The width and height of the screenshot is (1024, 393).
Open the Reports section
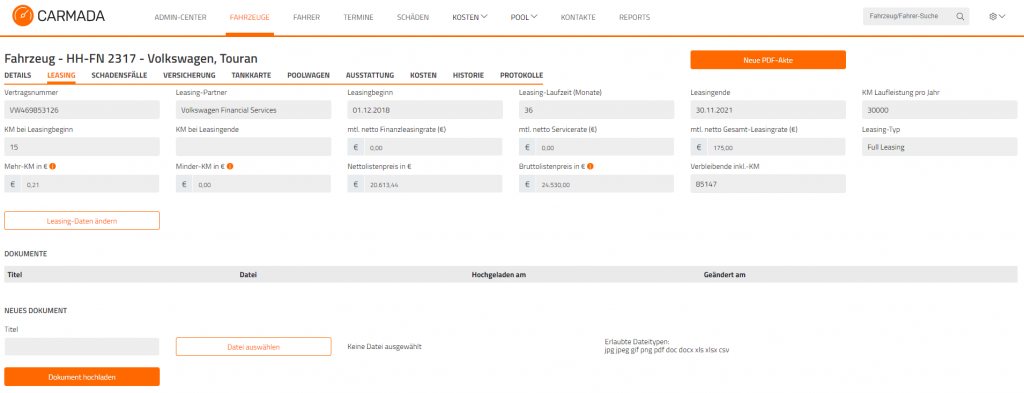pos(634,18)
